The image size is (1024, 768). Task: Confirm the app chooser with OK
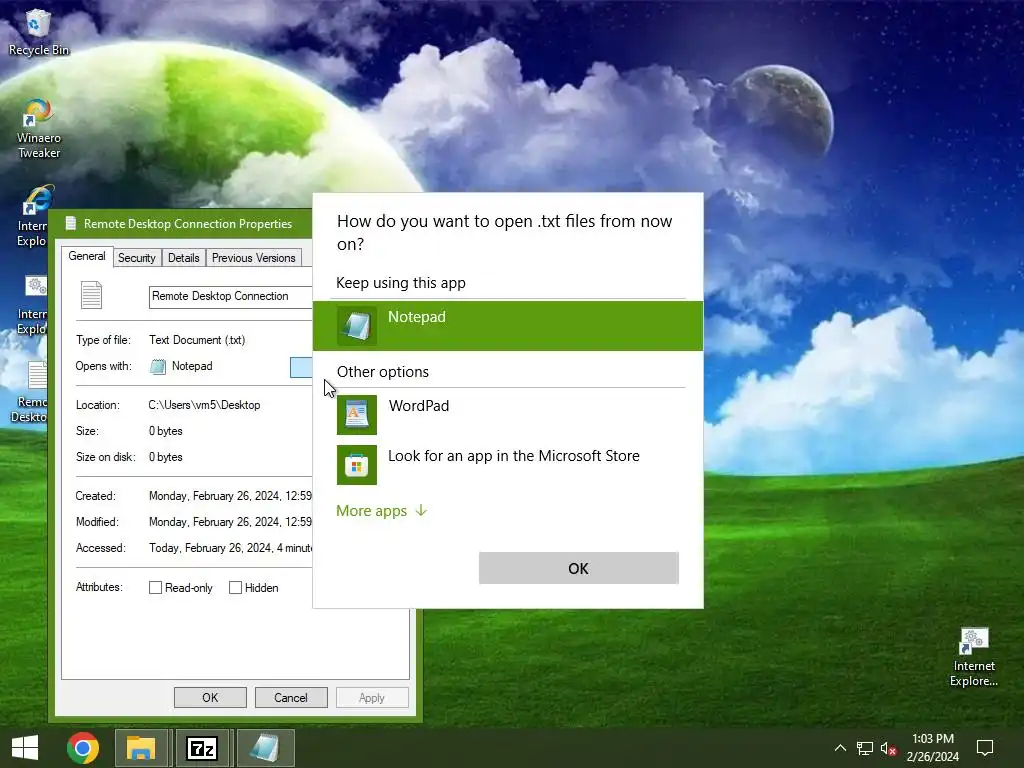579,568
